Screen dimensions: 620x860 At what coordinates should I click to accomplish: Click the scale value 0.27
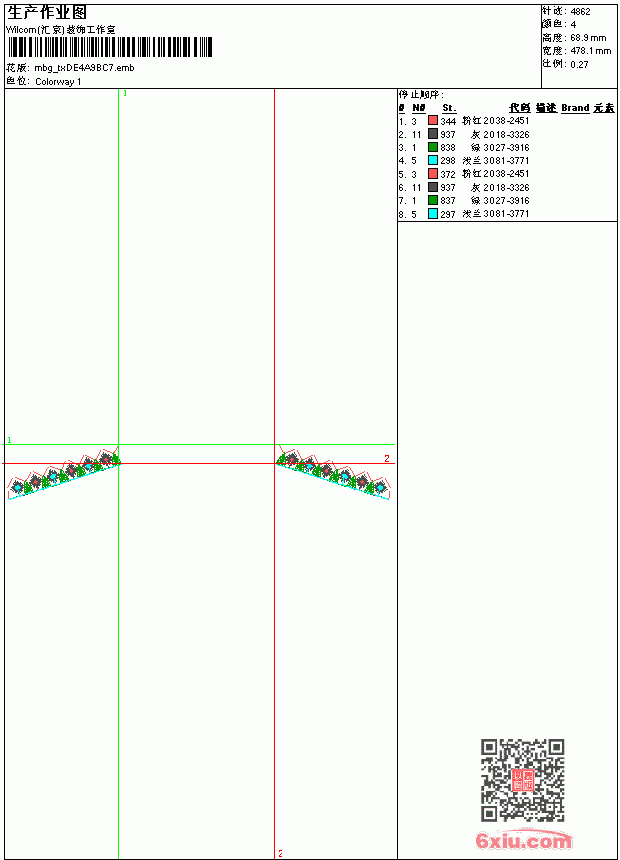579,64
